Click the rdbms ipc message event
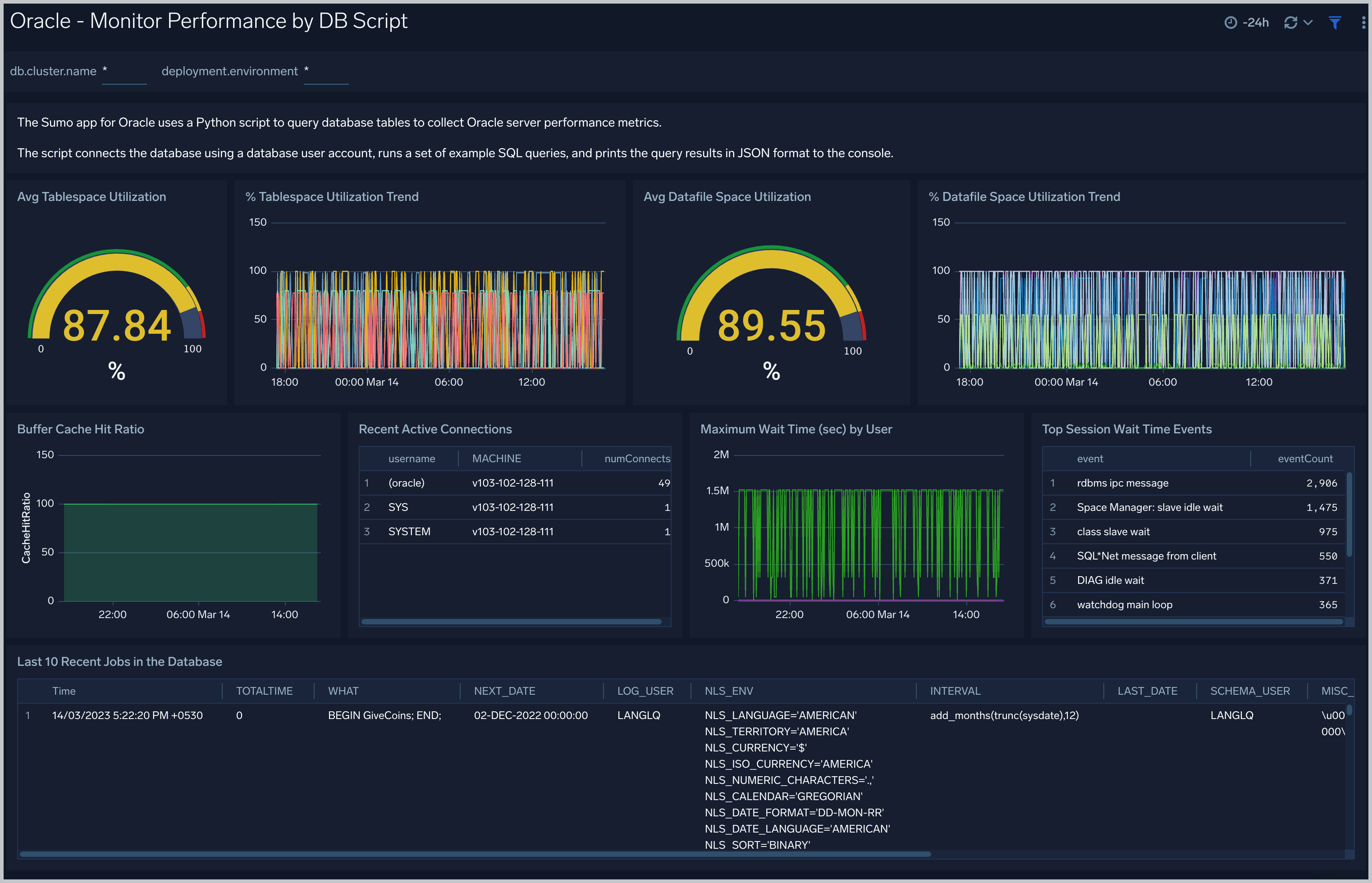Screen dimensions: 1372x883 tap(1122, 483)
